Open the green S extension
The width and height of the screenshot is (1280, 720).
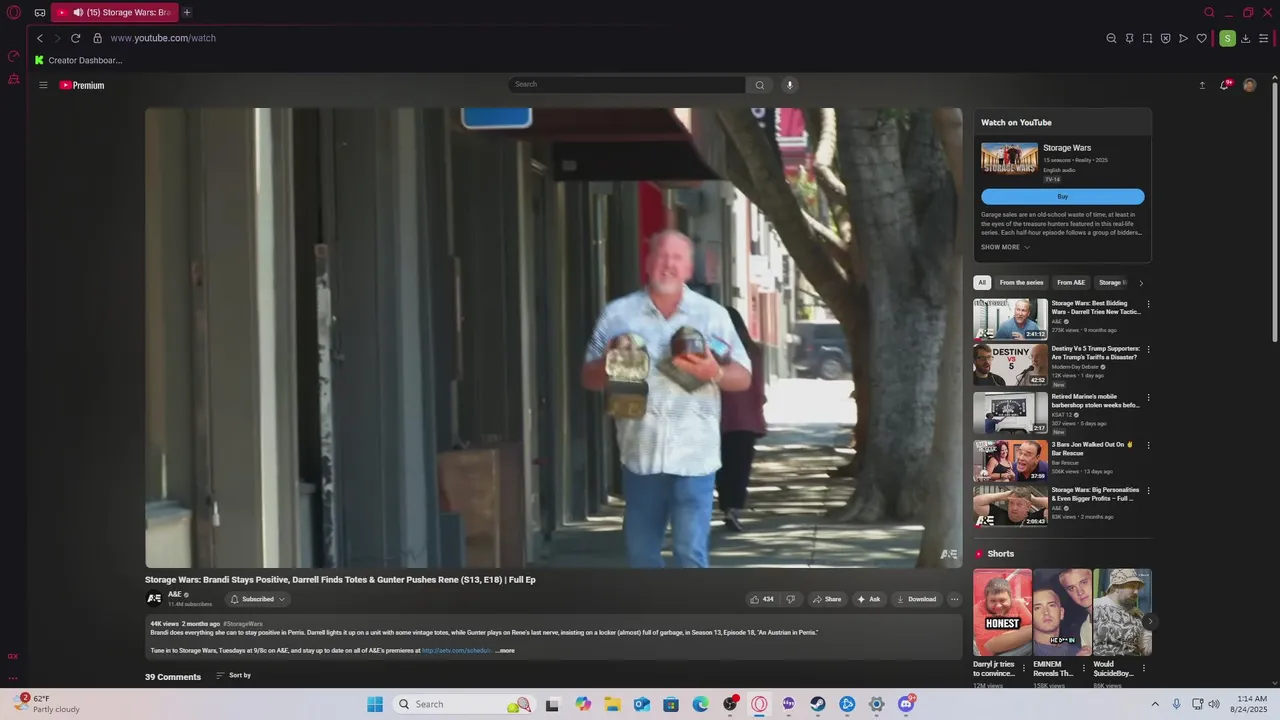(1227, 38)
